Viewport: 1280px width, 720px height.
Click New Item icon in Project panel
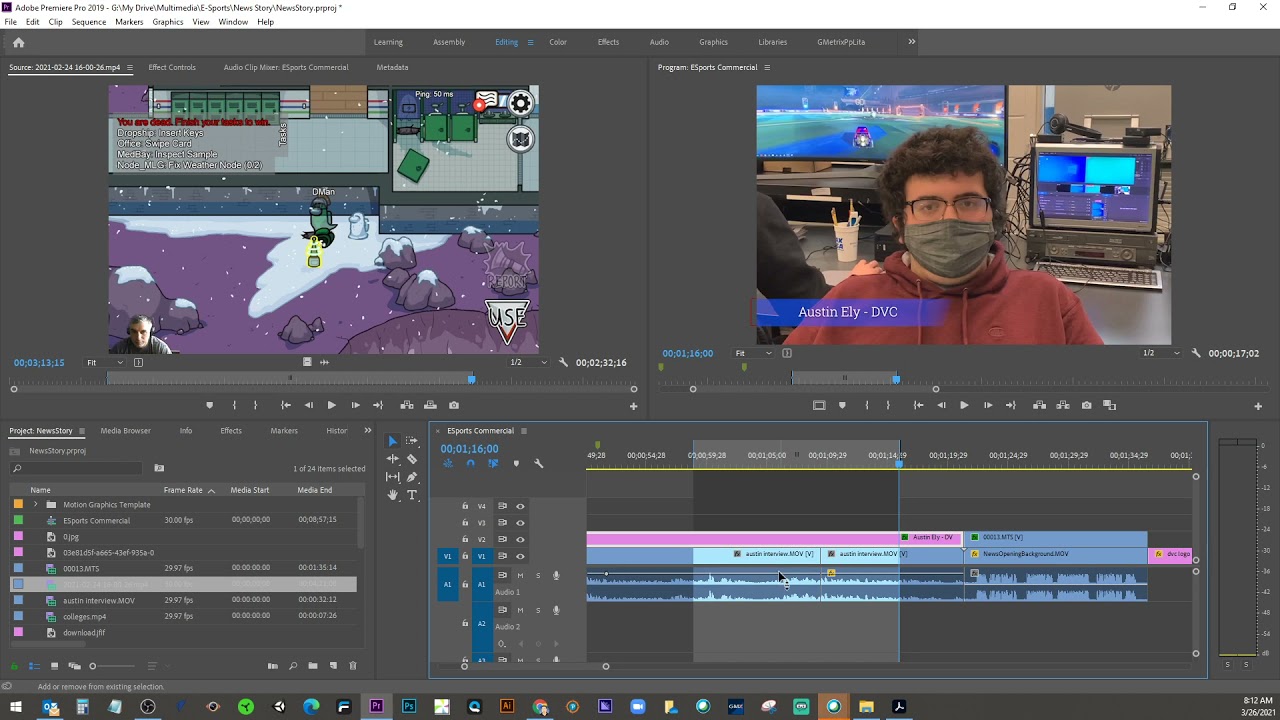tap(333, 666)
